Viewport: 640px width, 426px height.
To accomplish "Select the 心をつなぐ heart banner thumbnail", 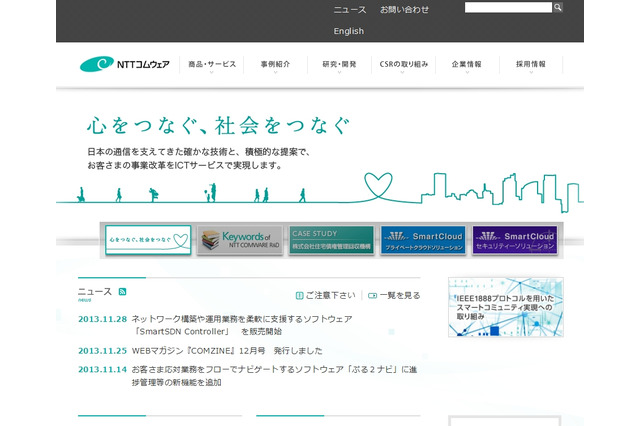I will (148, 240).
